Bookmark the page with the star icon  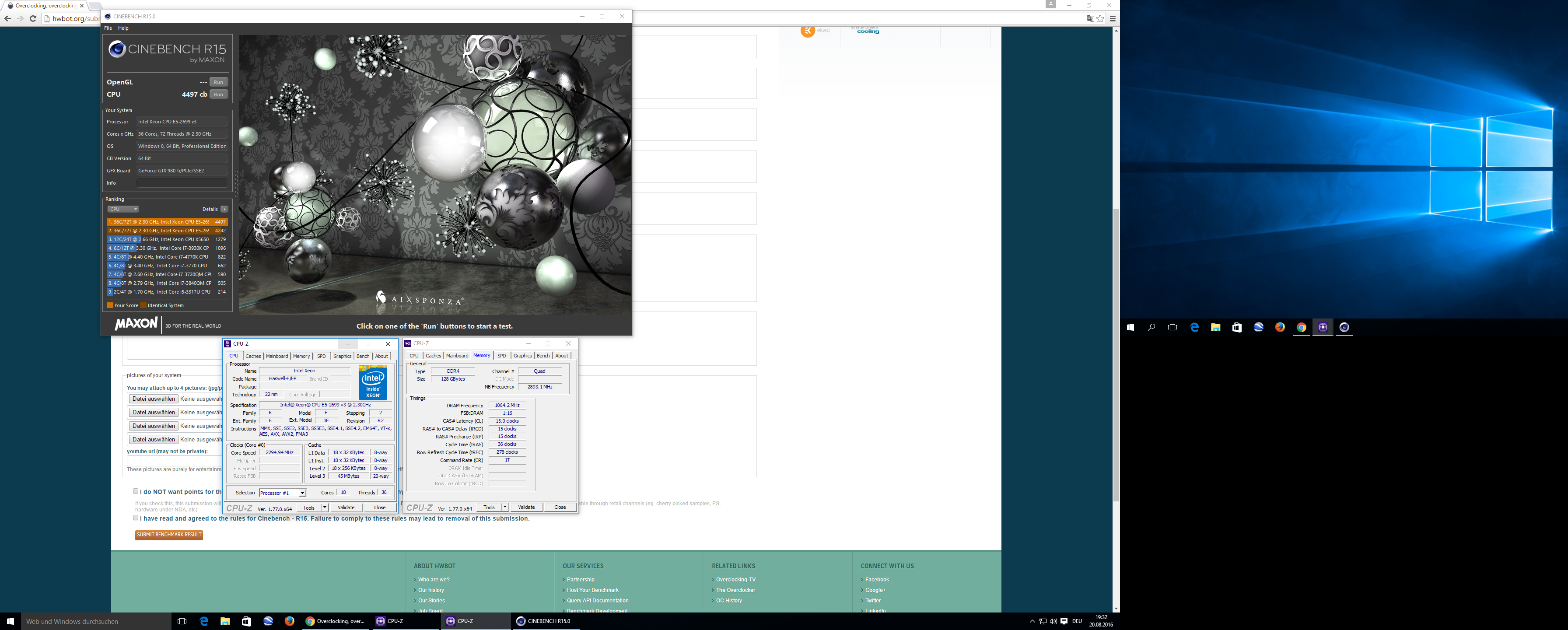point(1100,18)
